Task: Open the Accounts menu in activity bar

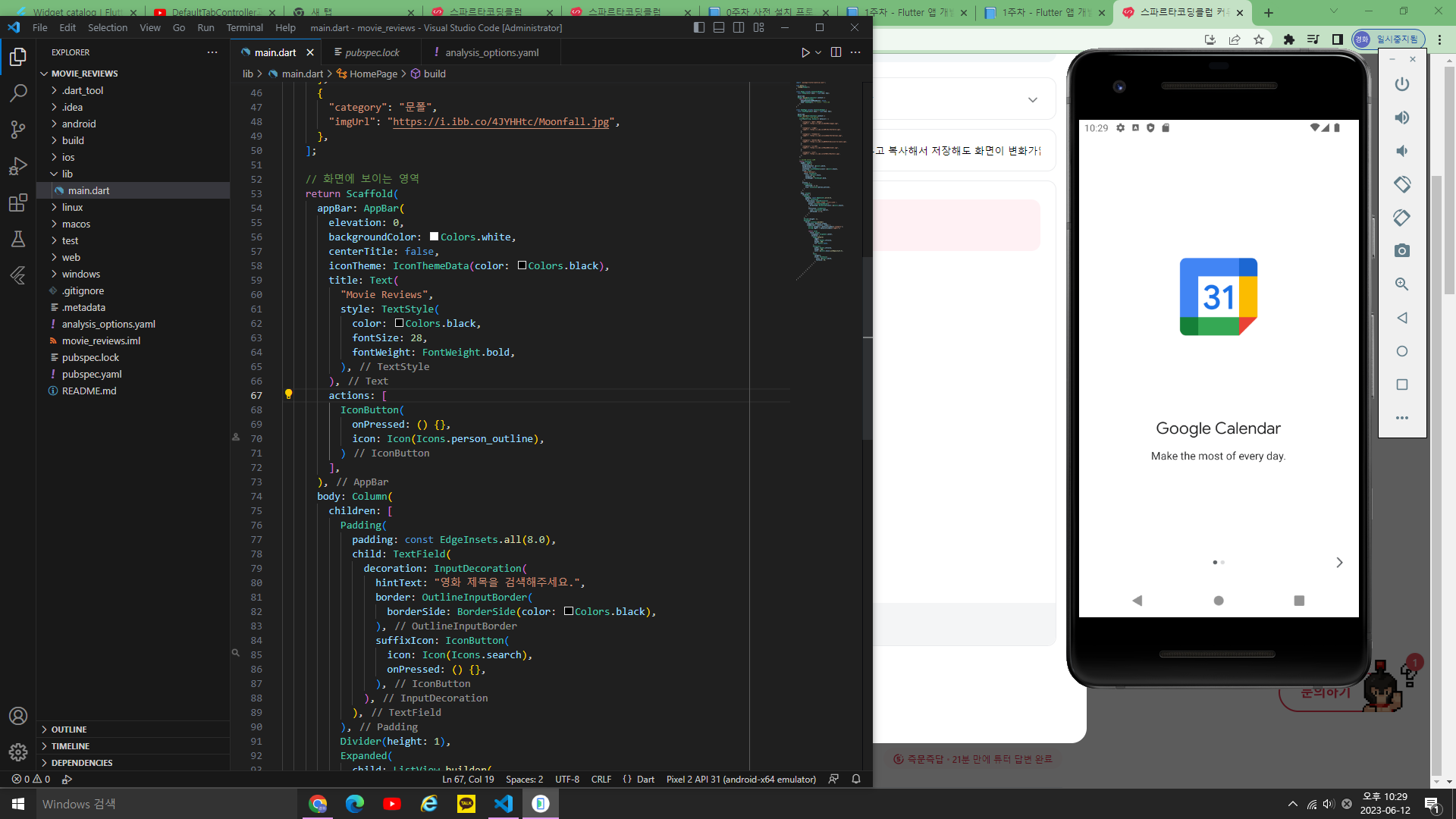Action: (18, 716)
